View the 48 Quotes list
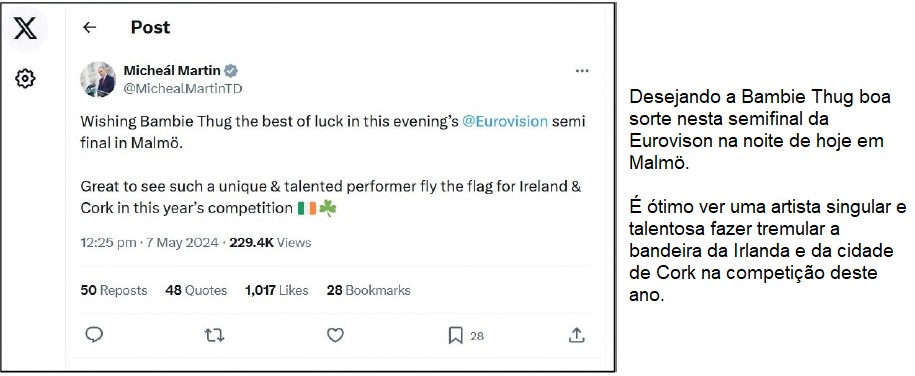The image size is (915, 376). (196, 290)
